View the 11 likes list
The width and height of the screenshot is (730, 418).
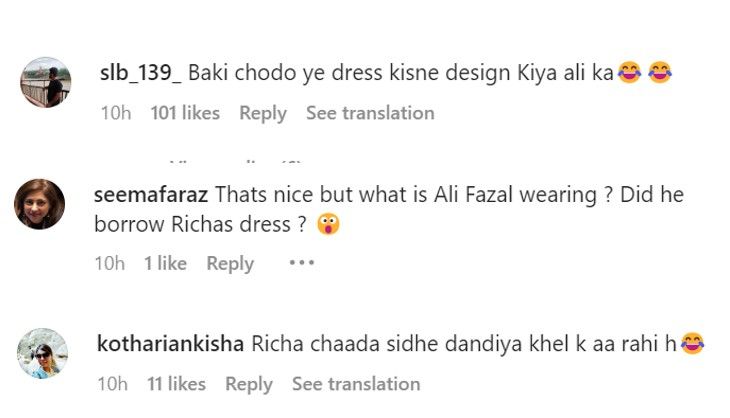click(178, 384)
